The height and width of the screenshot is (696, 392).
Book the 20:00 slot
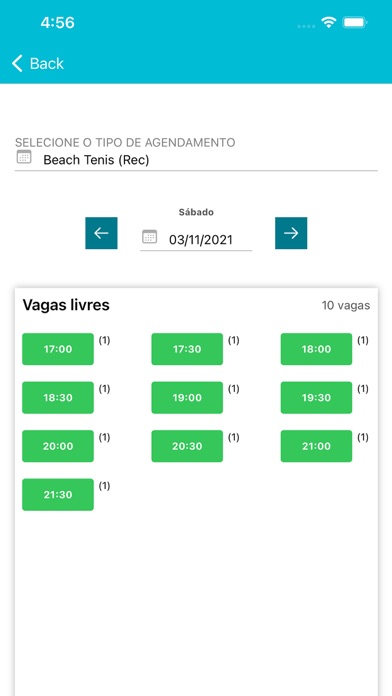[58, 446]
